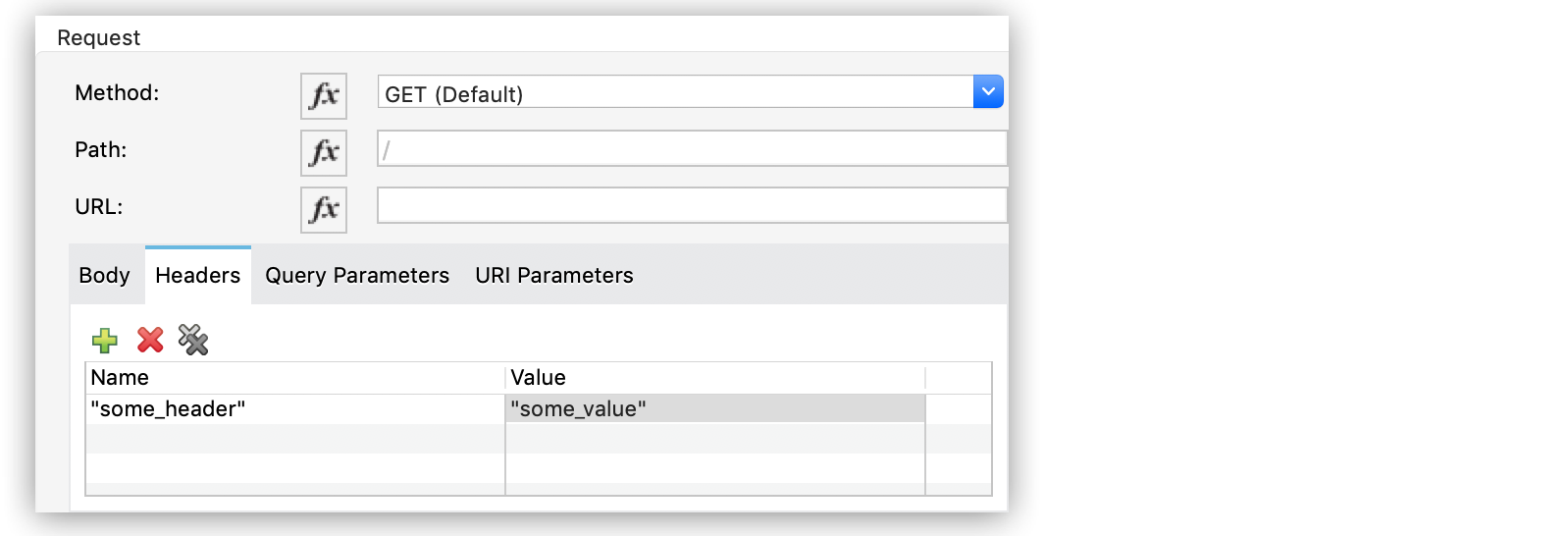This screenshot has height=536, width=1568.
Task: Click the gray remove-all headers icon
Action: (x=193, y=340)
